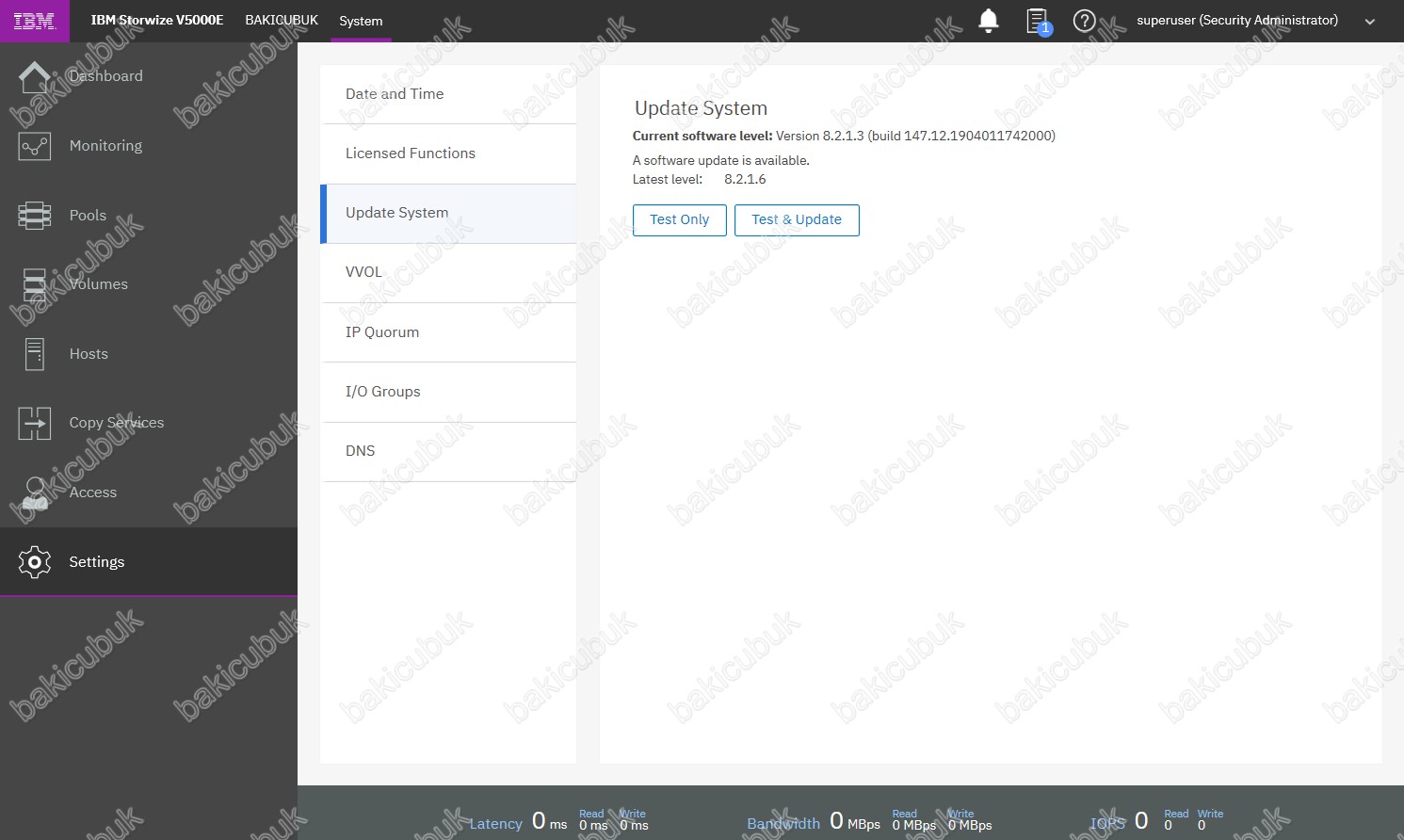Click the IBM logo
Image resolution: width=1404 pixels, height=840 pixels.
coord(34,21)
